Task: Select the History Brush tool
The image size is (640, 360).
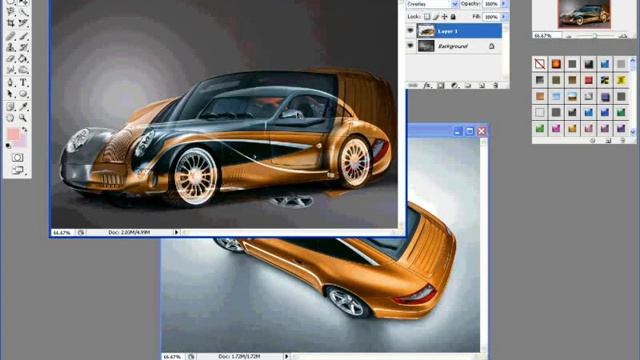Action: tap(23, 47)
